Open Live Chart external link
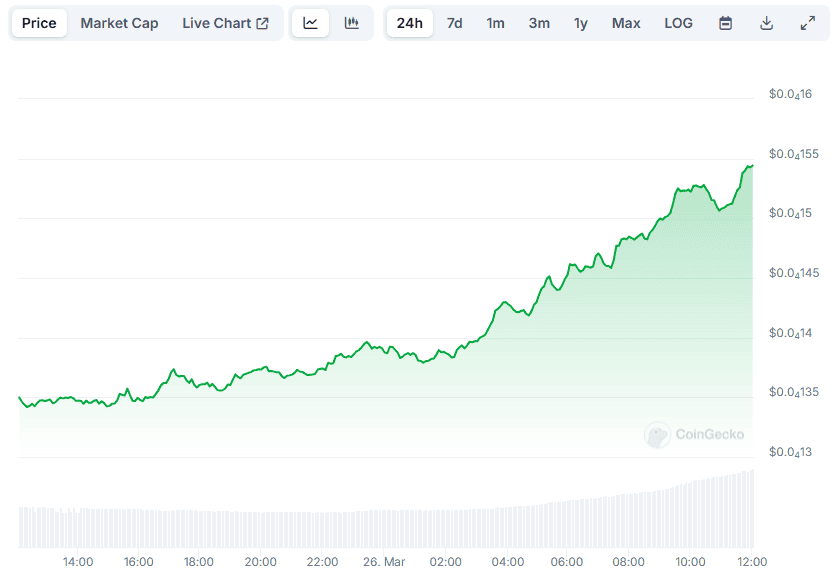 [x=225, y=23]
